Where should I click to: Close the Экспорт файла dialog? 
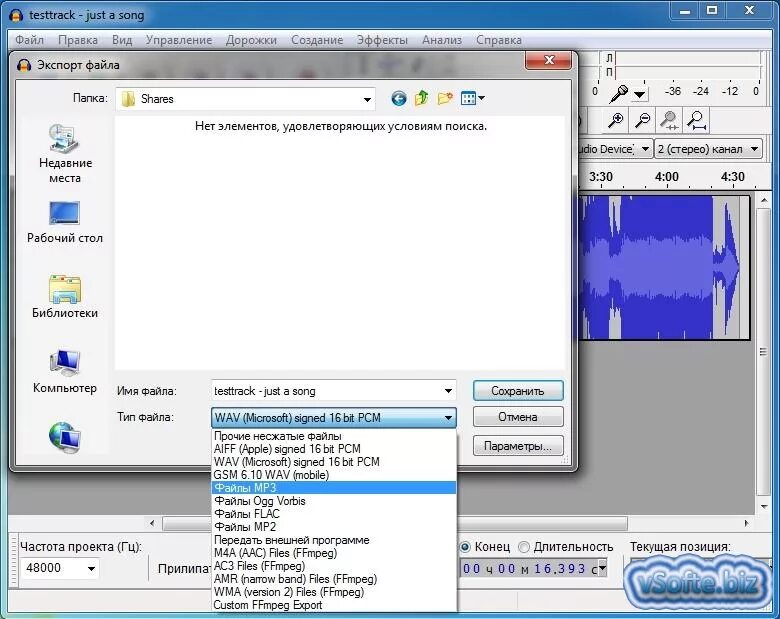(549, 60)
